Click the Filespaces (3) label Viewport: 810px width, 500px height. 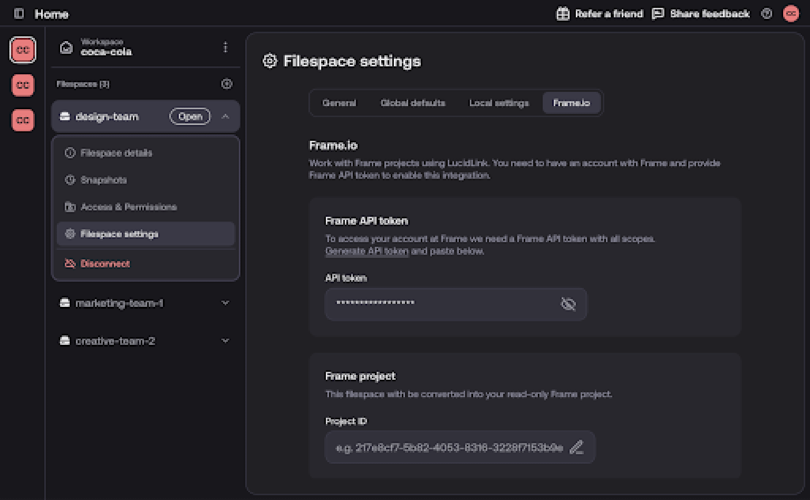click(x=83, y=84)
